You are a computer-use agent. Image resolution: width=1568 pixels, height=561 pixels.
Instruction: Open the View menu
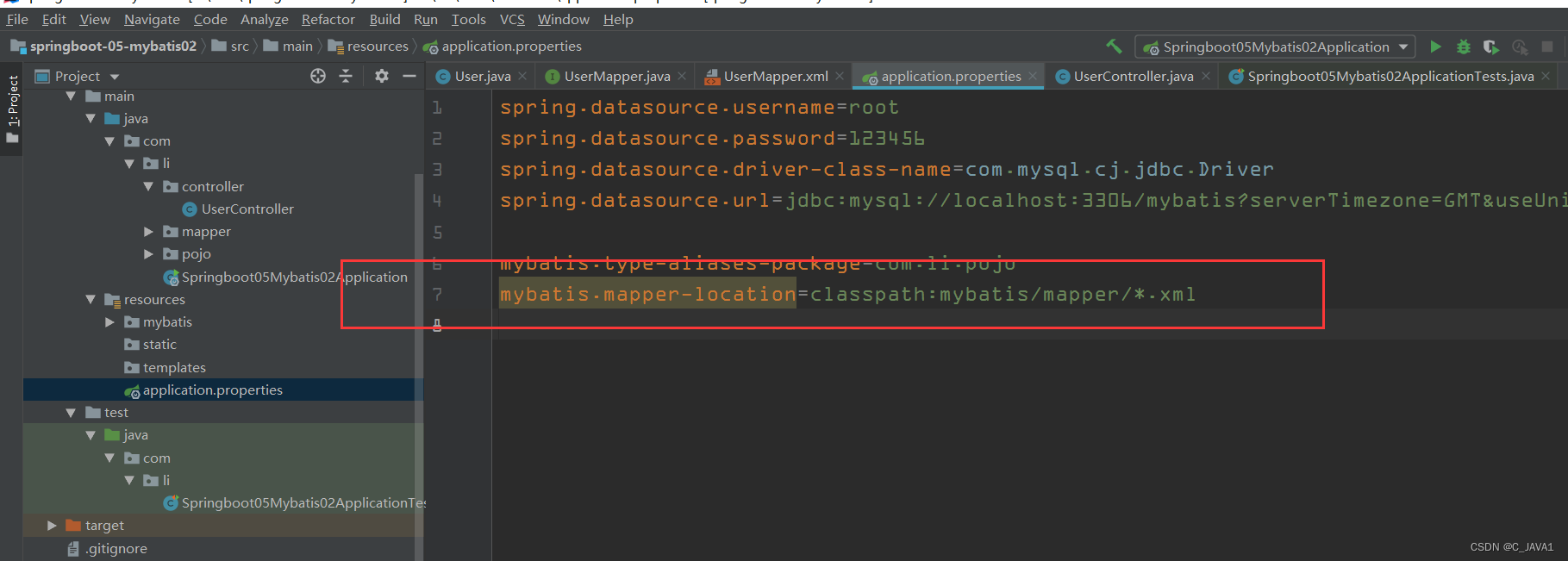coord(95,19)
